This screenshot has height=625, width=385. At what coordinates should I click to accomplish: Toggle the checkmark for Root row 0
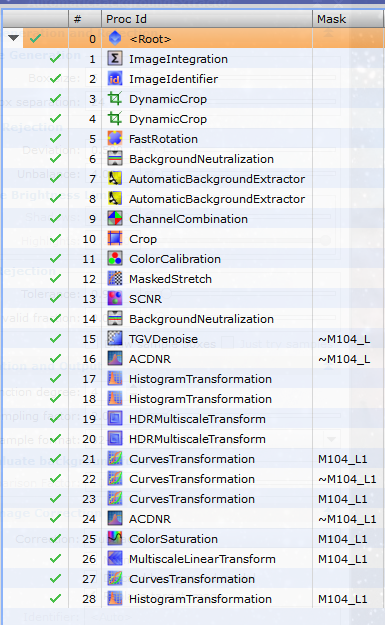click(x=35, y=38)
